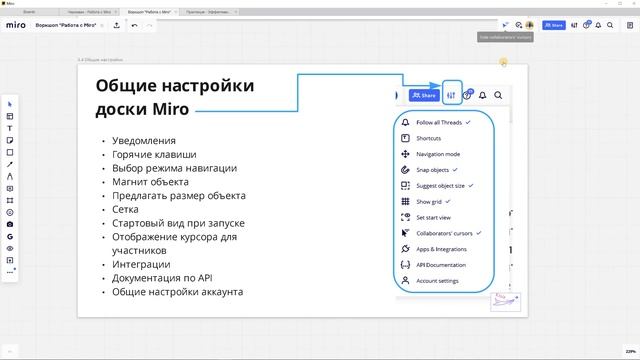
Task: Click the minimap thumbnail inside the slide
Action: click(505, 302)
